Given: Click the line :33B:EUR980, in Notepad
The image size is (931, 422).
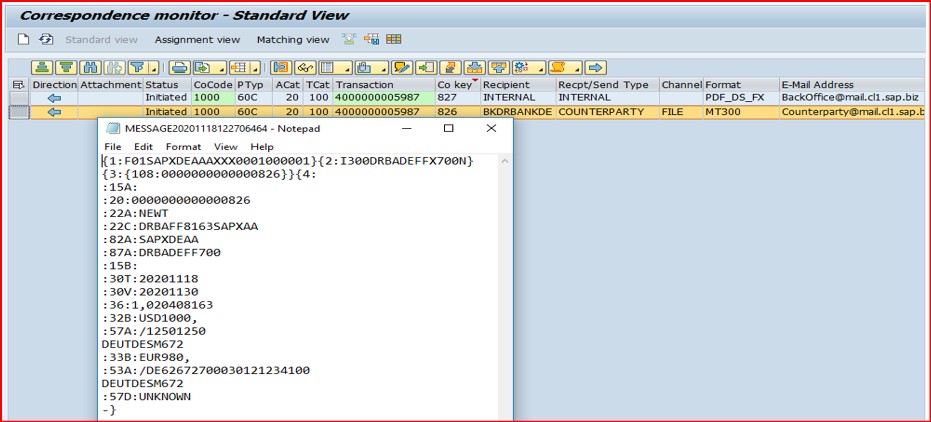Looking at the screenshot, I should (x=145, y=357).
